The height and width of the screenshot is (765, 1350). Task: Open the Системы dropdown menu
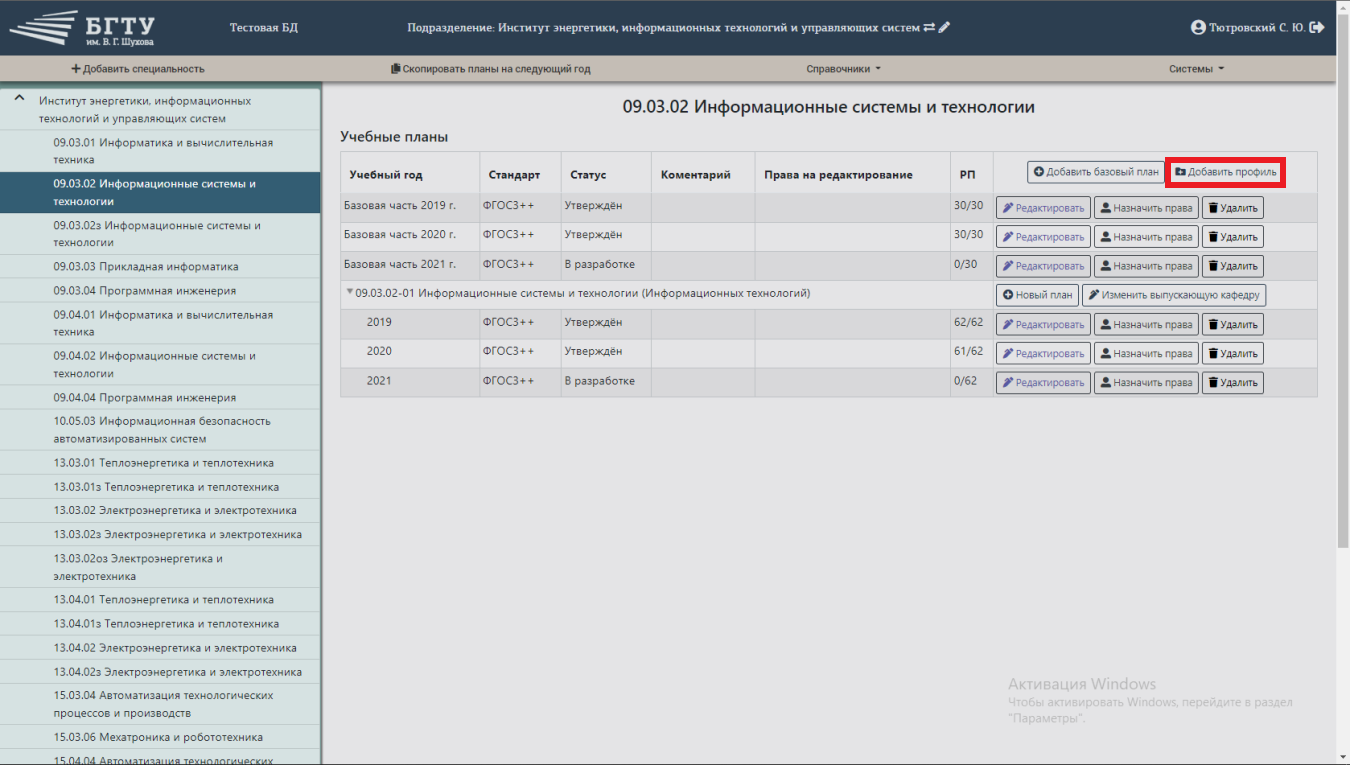(1196, 69)
